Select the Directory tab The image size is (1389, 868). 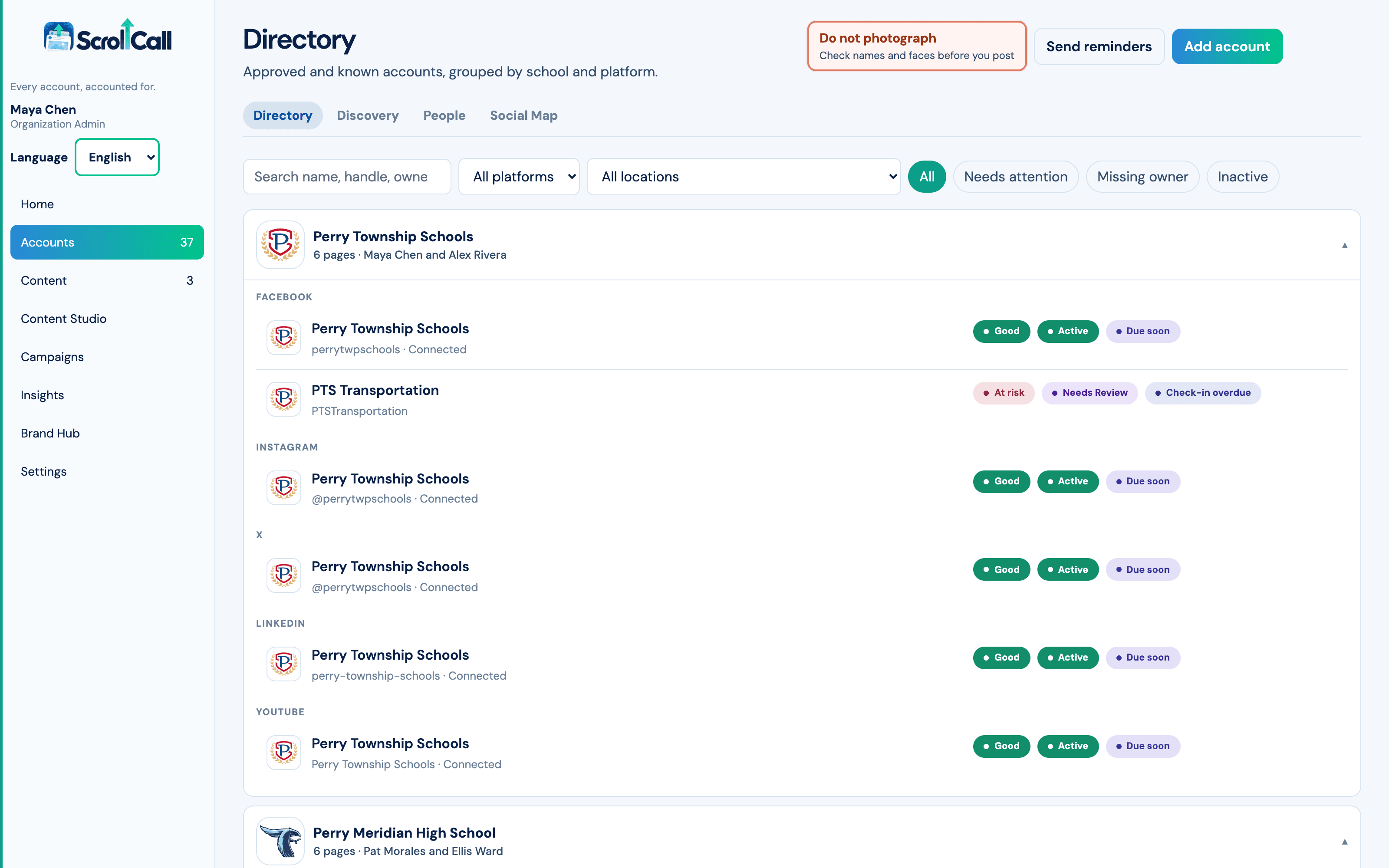coord(283,115)
